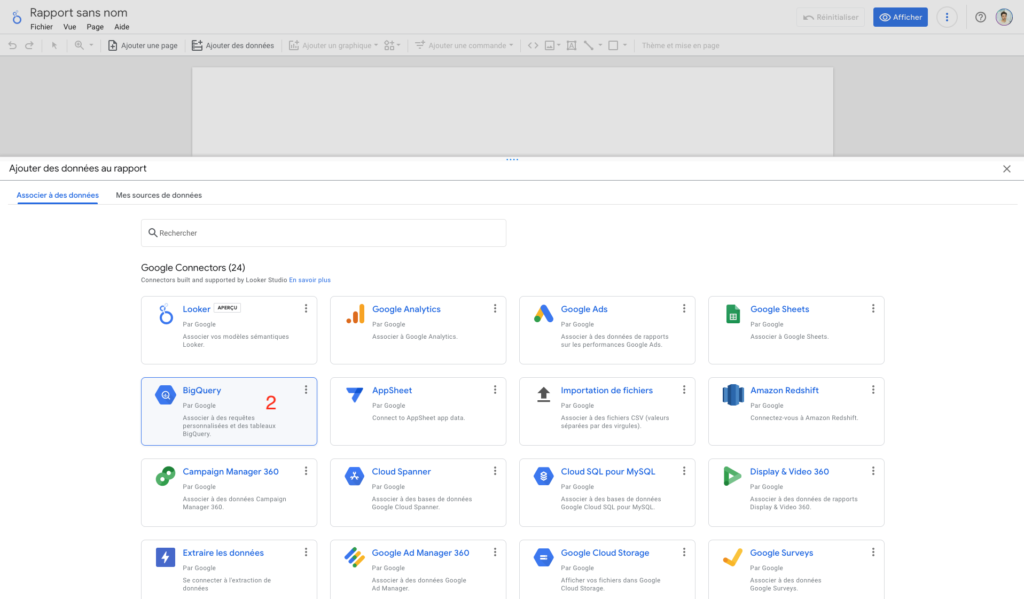Click the Réinitialiser button
Image resolution: width=1024 pixels, height=599 pixels.
pyautogui.click(x=830, y=18)
